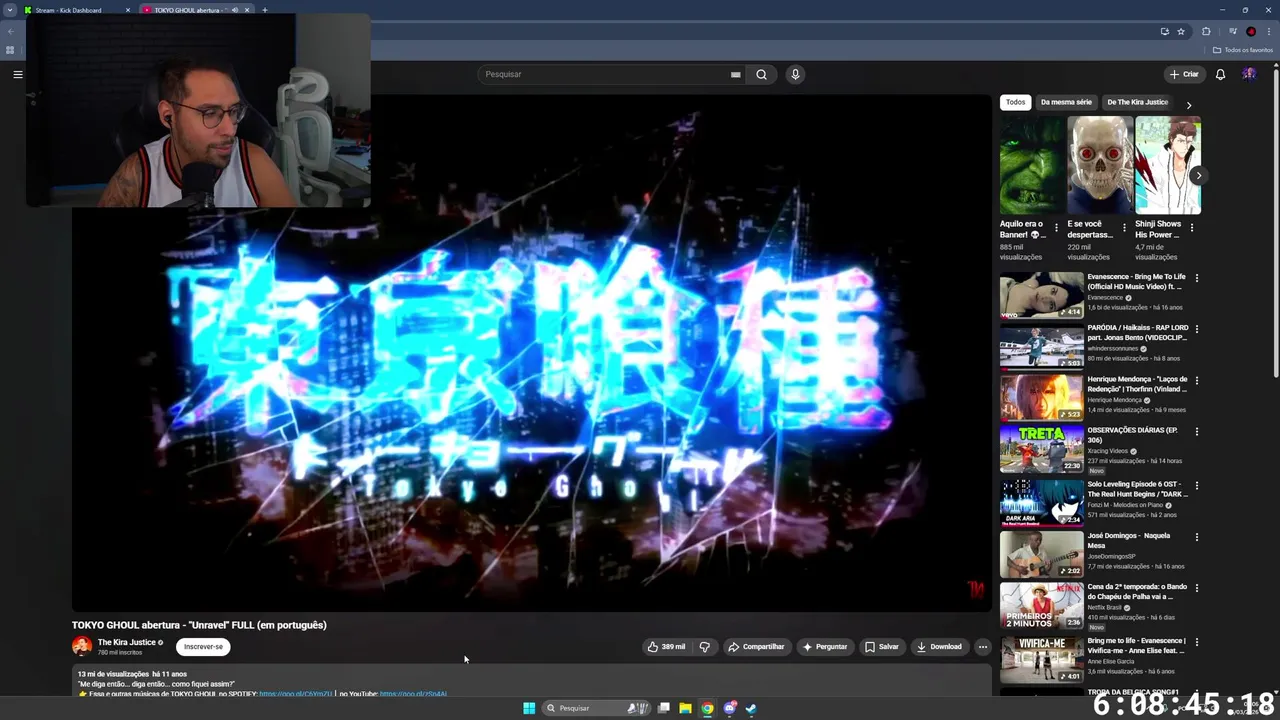This screenshot has width=1280, height=720.
Task: Play PARÓDIA Haikaiss RAP LORD thumbnail
Action: coord(1041,346)
